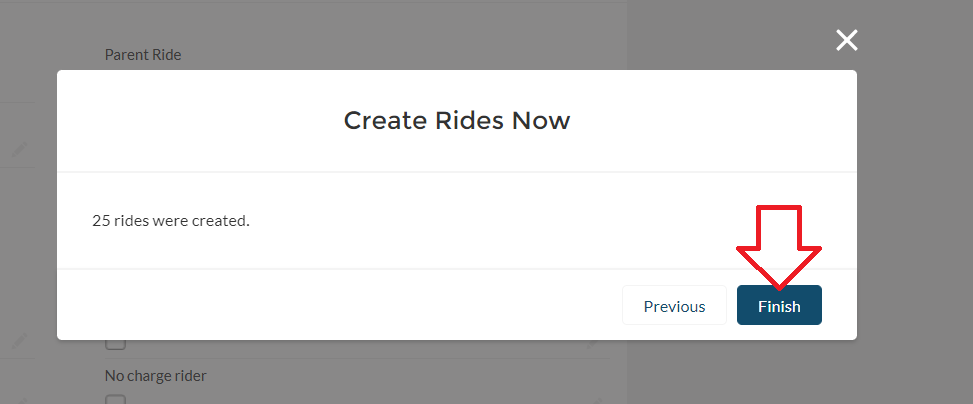Toggle the checkbox above No charge rider label
The height and width of the screenshot is (404, 973).
tap(116, 343)
